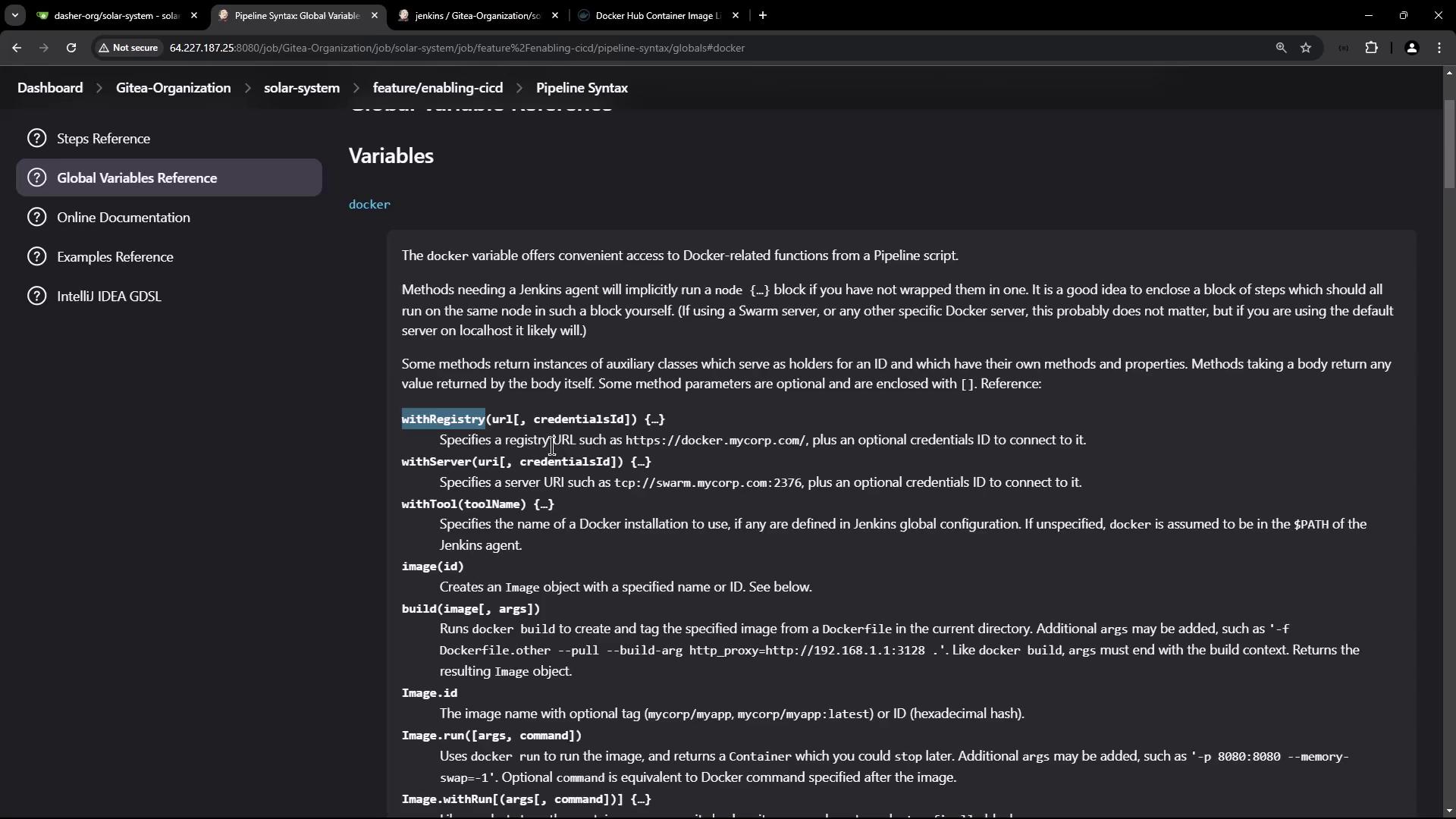
Task: Open the tab search dropdown arrow
Action: (x=14, y=15)
